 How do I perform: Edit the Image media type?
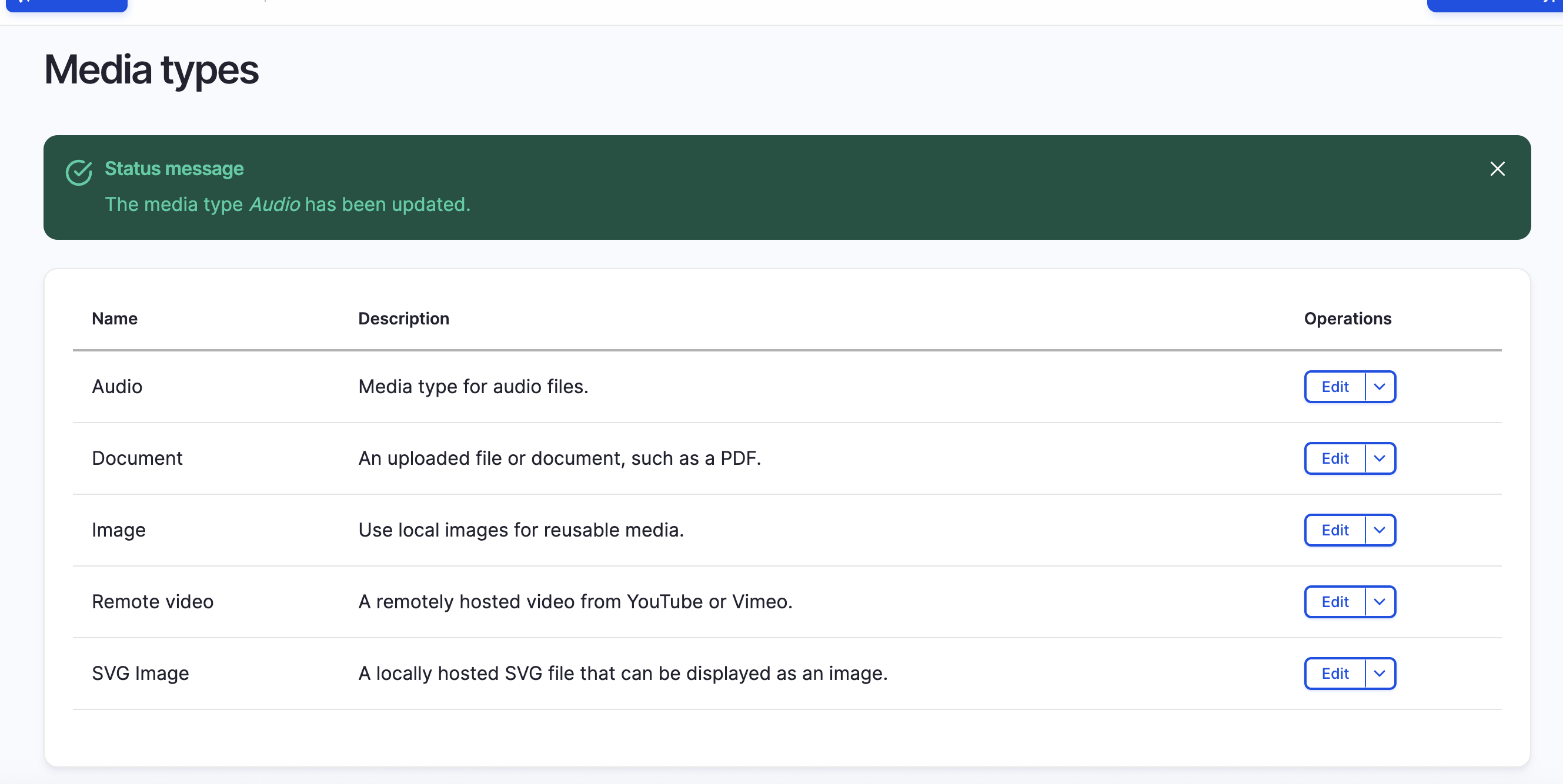[1335, 530]
